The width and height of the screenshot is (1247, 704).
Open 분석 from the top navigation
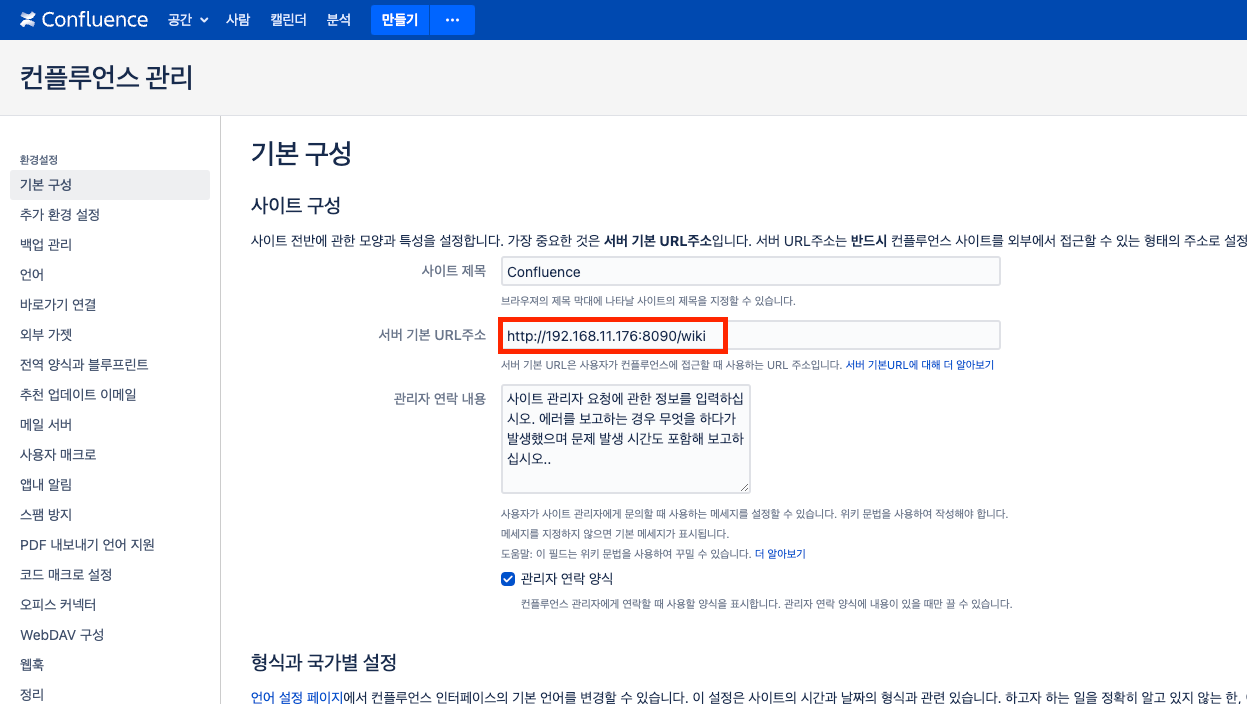coord(339,20)
